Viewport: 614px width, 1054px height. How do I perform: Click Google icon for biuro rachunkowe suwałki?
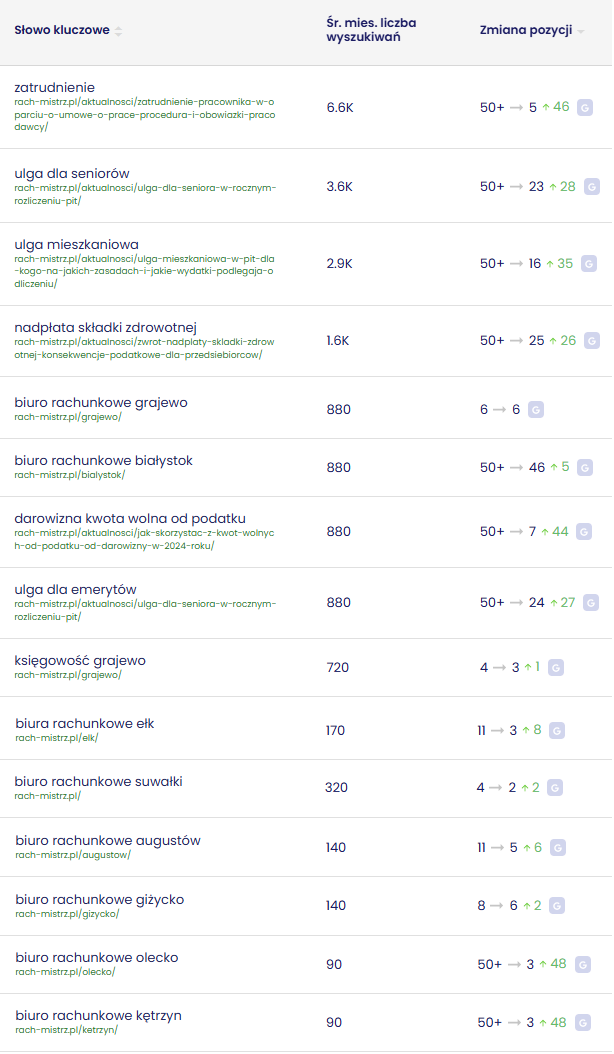(555, 788)
